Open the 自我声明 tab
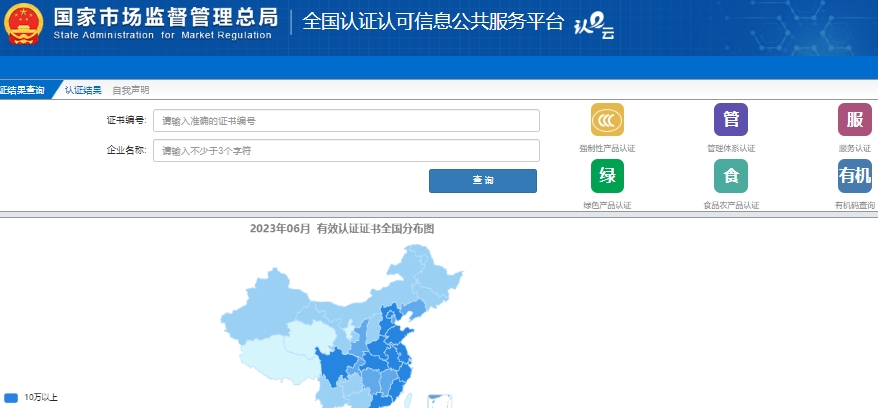The width and height of the screenshot is (878, 408). [130, 90]
